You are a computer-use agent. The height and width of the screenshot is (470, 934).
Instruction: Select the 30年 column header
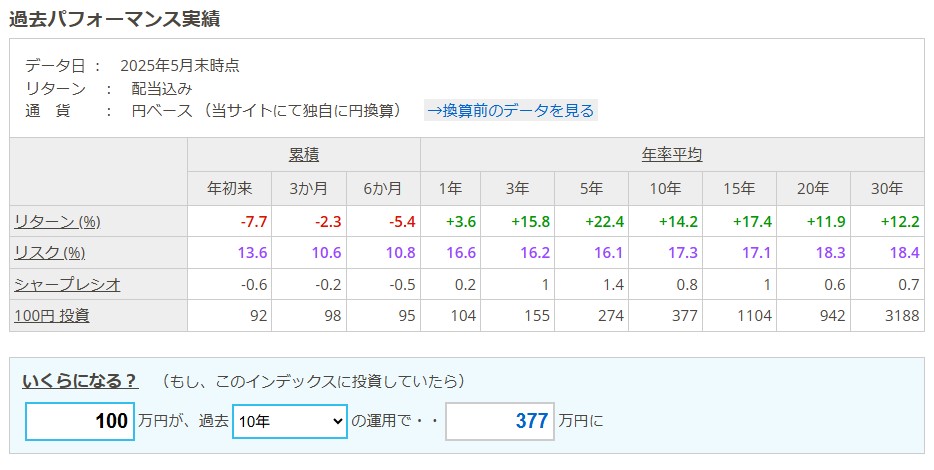tap(887, 188)
